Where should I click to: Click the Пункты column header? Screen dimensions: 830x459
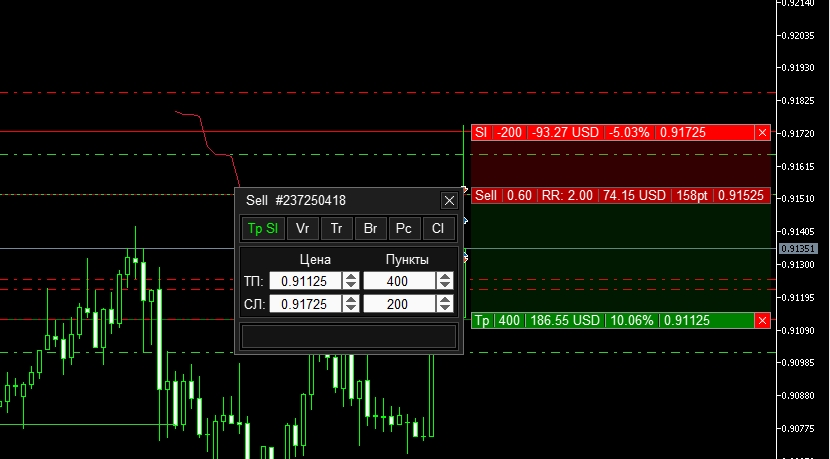(407, 259)
